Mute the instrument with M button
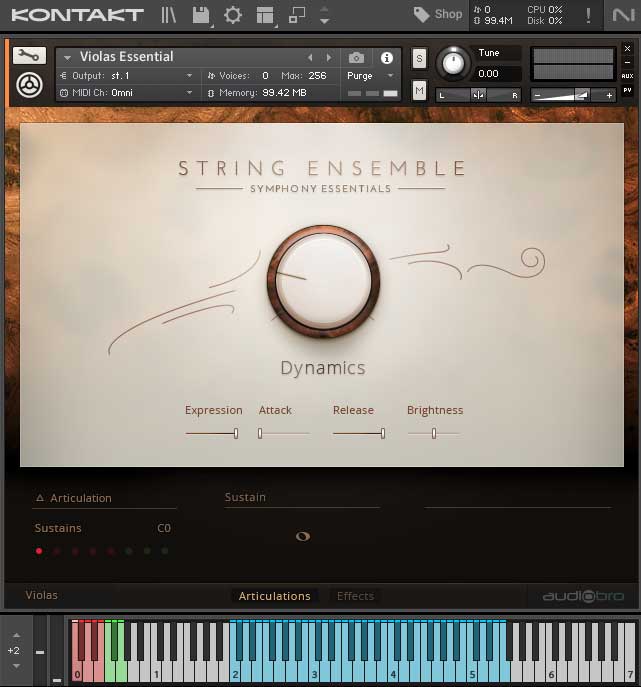The width and height of the screenshot is (641, 687). tap(419, 91)
